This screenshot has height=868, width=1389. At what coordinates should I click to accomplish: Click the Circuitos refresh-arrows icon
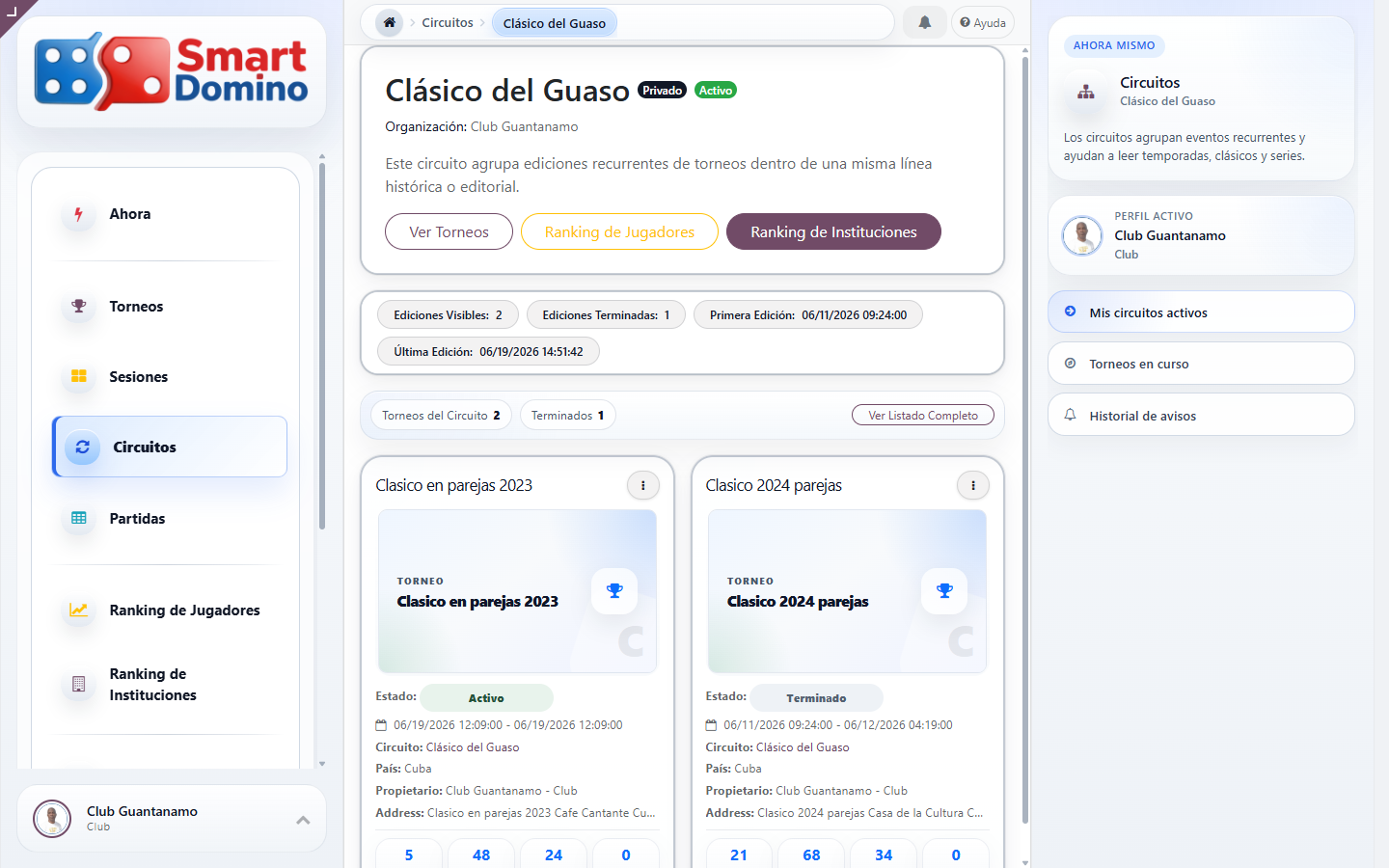[x=83, y=448]
